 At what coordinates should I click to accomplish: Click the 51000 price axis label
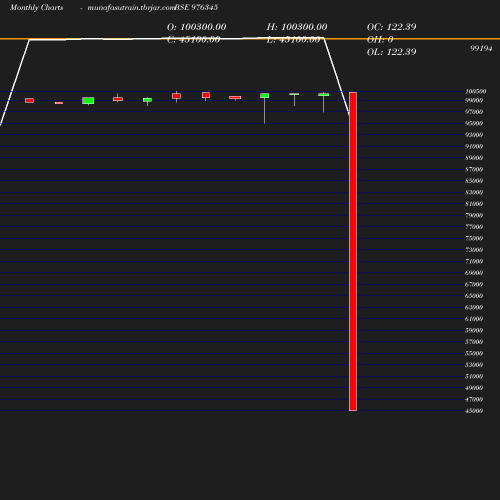click(x=474, y=376)
